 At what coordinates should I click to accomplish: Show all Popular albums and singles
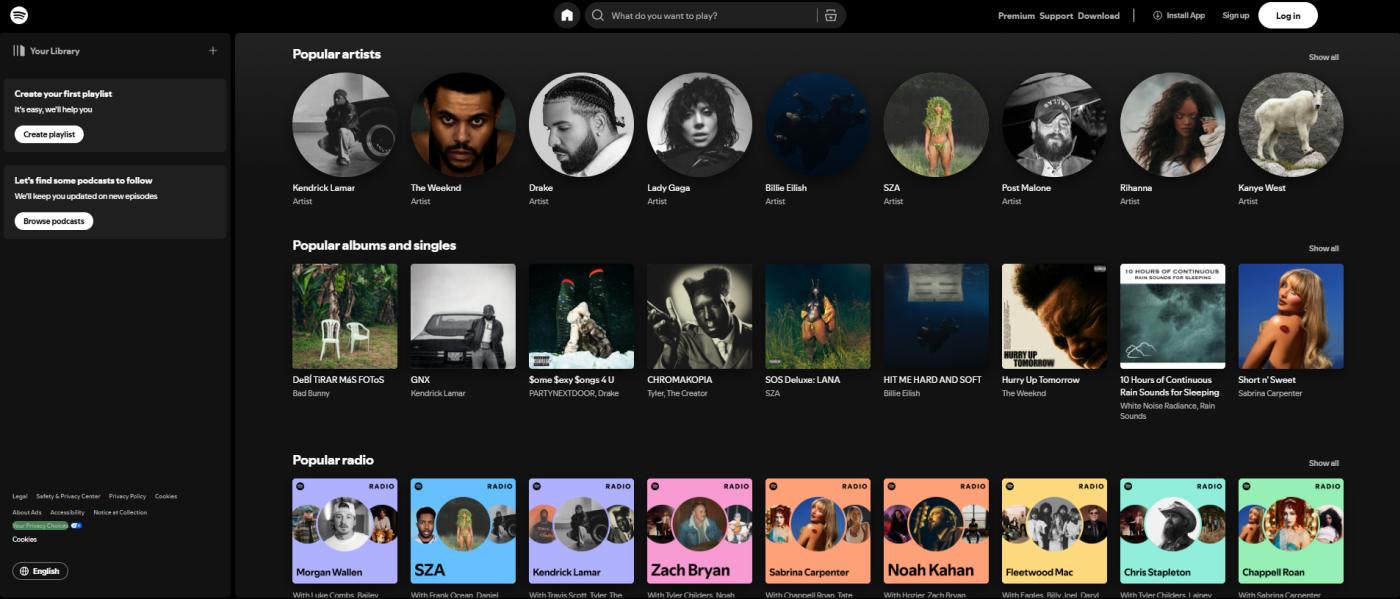pos(1323,248)
